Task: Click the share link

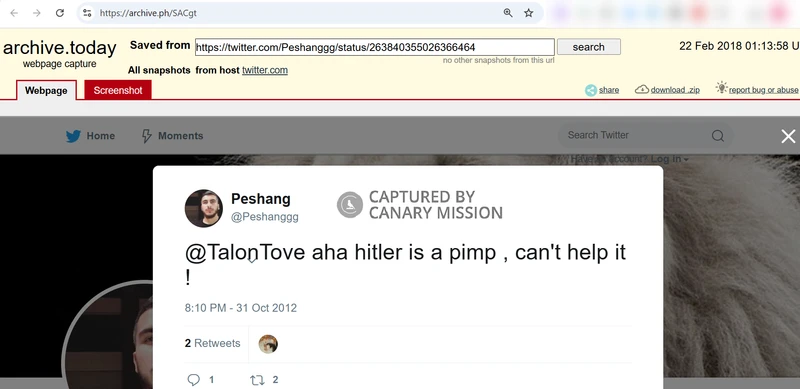Action: tap(609, 90)
